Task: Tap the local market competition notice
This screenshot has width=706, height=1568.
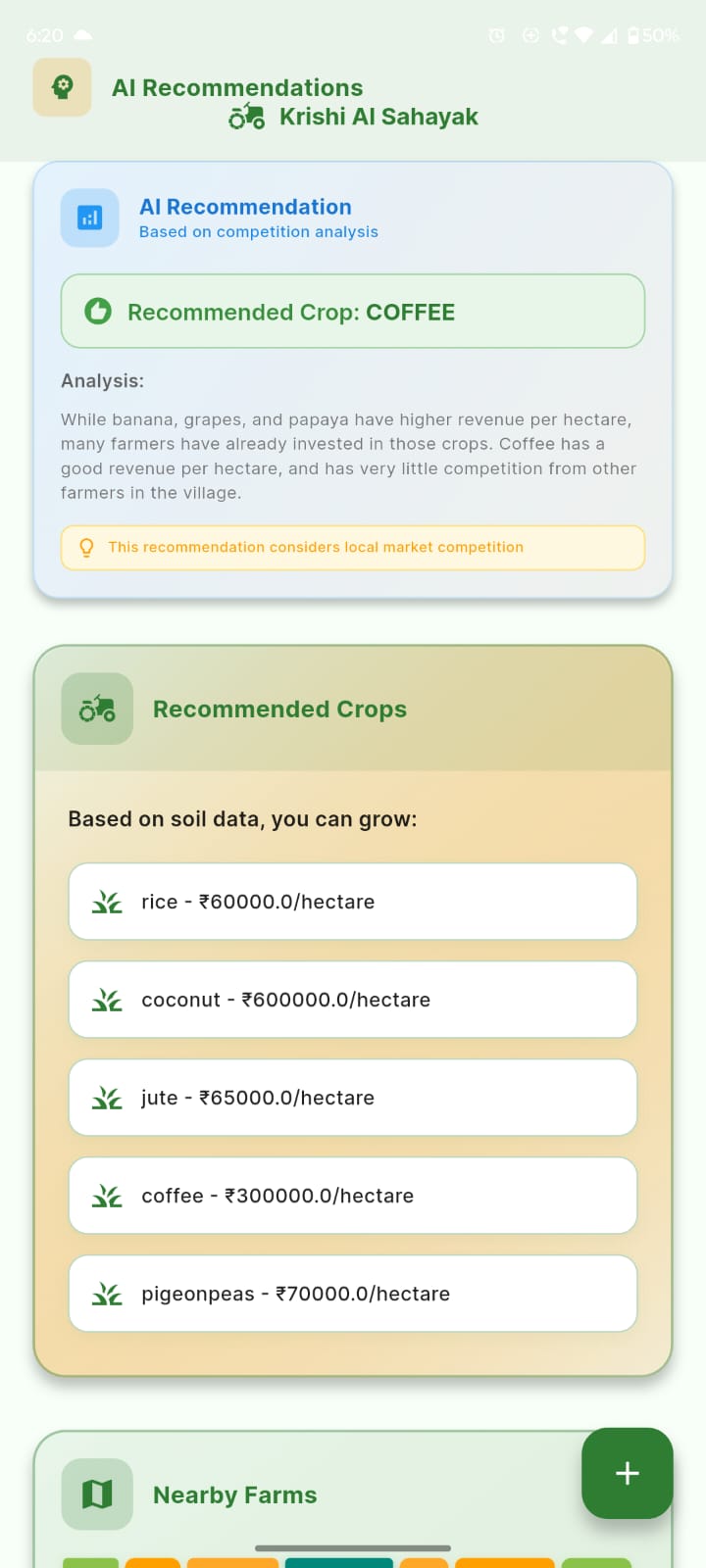Action: tap(353, 548)
